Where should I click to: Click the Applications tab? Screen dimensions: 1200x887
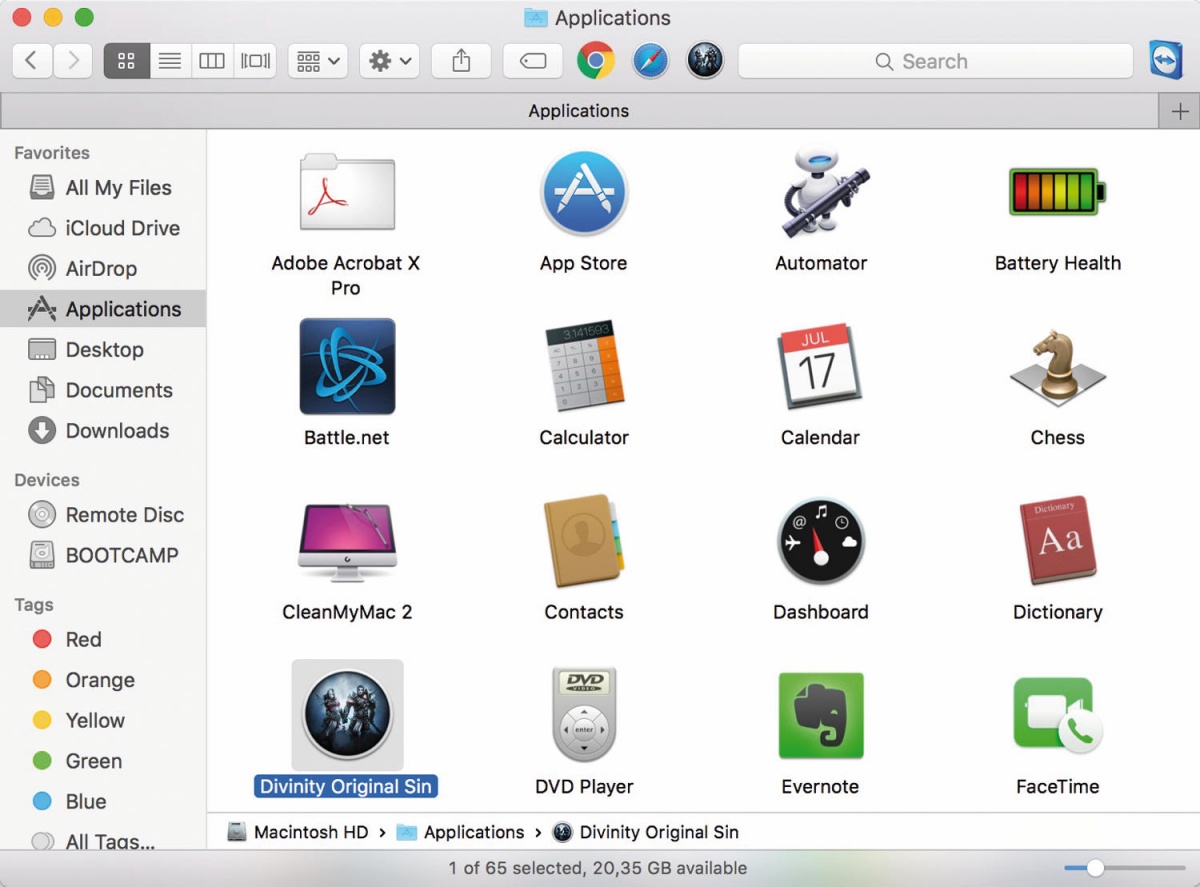pyautogui.click(x=579, y=111)
